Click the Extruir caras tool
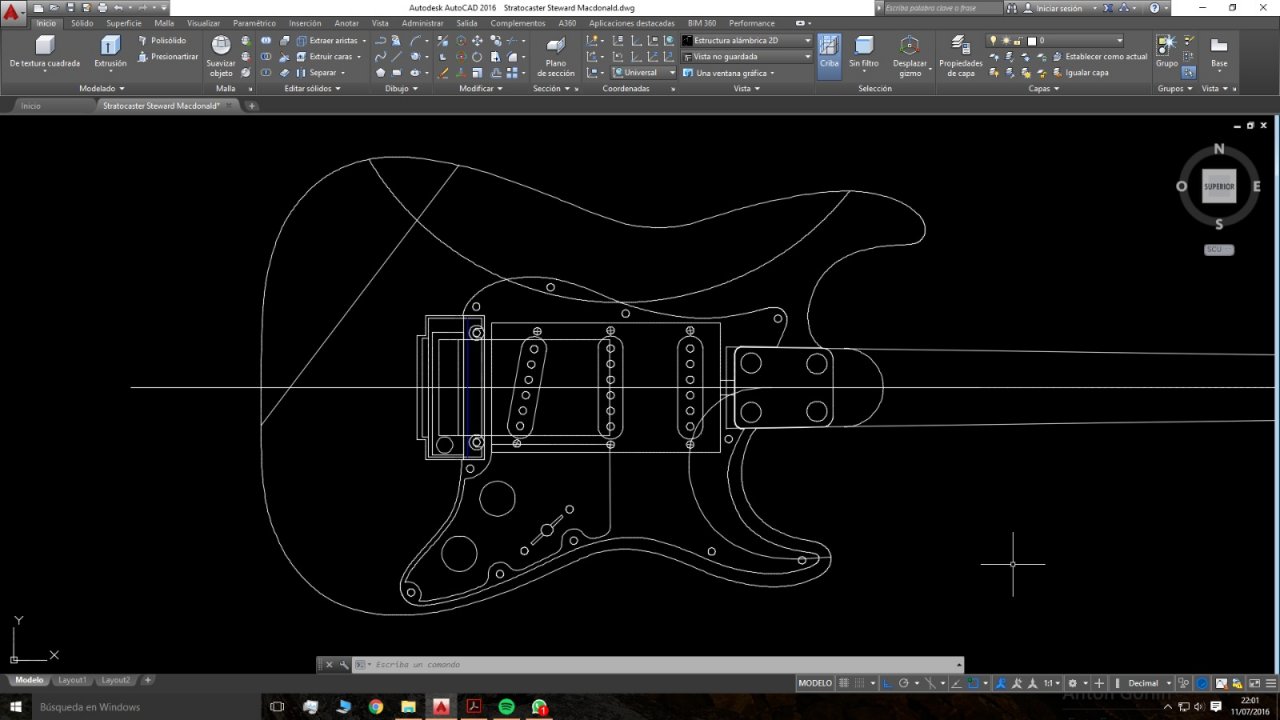Image resolution: width=1280 pixels, height=720 pixels. [x=324, y=57]
